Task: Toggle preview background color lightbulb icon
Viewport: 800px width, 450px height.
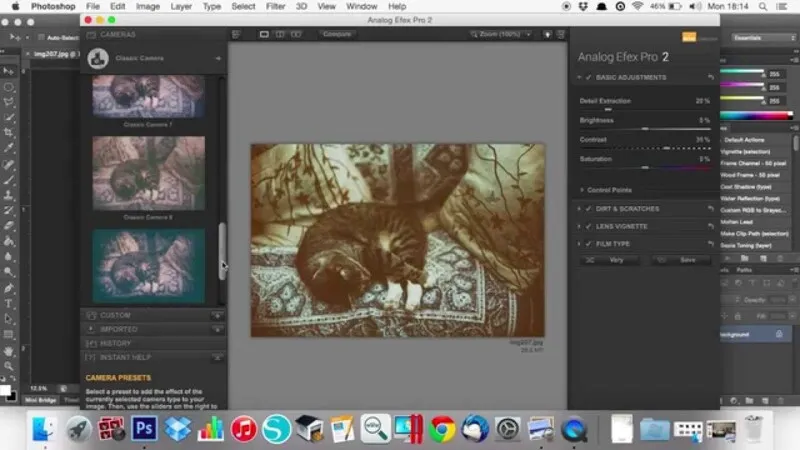Action: click(547, 34)
